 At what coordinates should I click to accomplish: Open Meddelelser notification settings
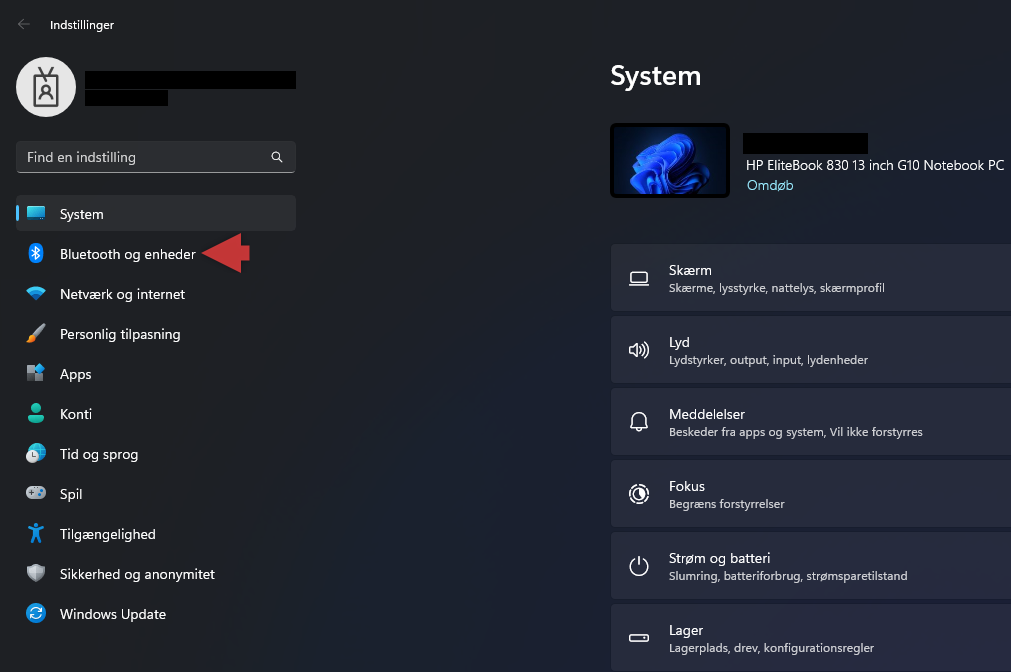pos(810,422)
